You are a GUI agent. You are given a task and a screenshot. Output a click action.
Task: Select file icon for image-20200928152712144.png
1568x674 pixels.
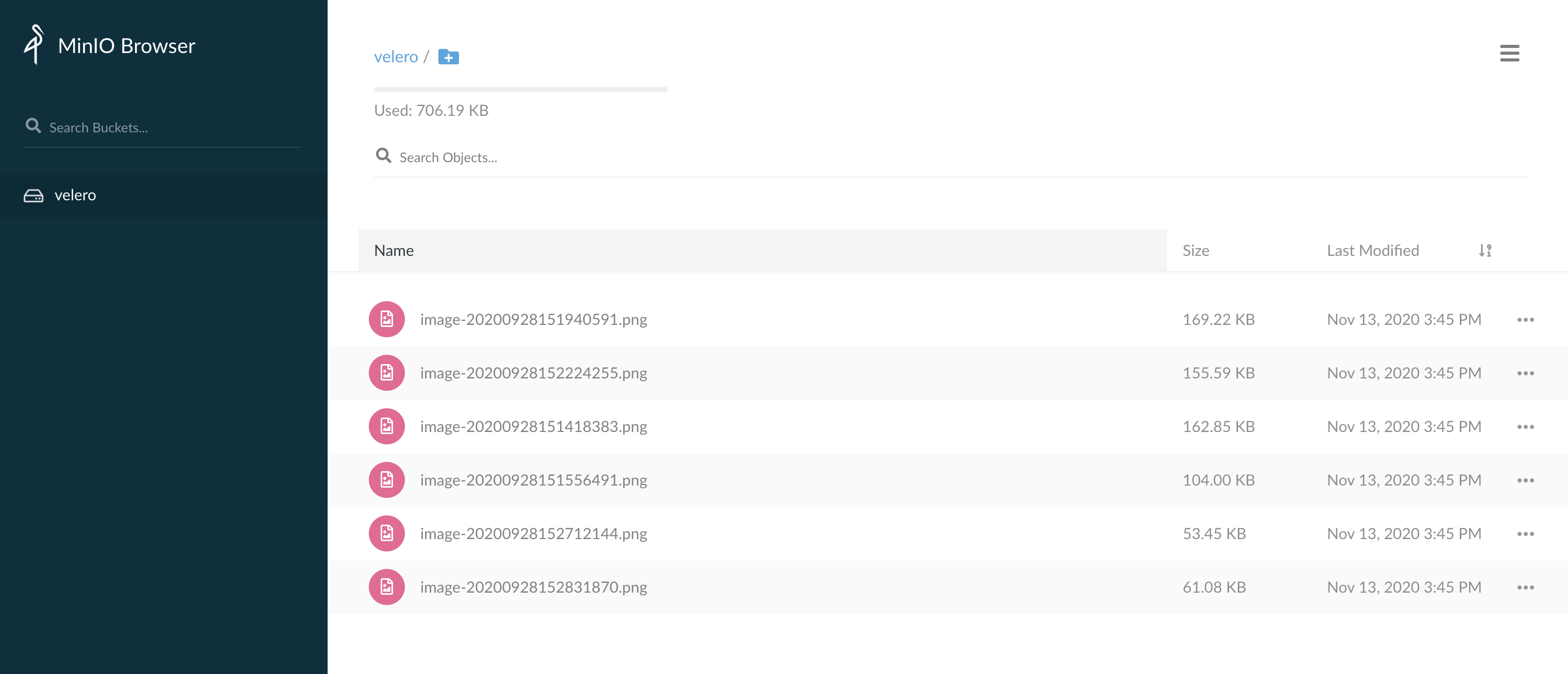386,533
